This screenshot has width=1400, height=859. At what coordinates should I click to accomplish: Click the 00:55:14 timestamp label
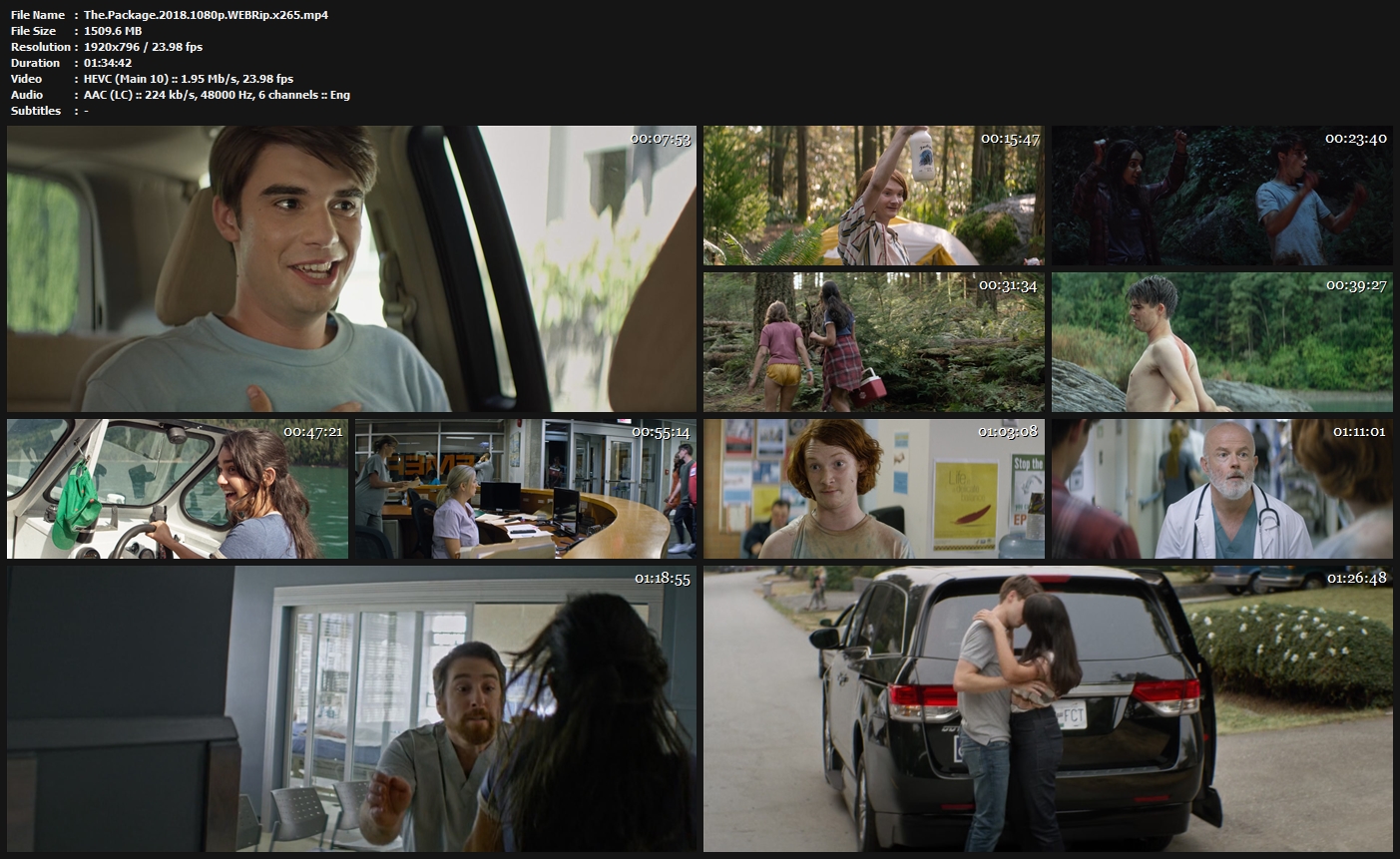(661, 432)
